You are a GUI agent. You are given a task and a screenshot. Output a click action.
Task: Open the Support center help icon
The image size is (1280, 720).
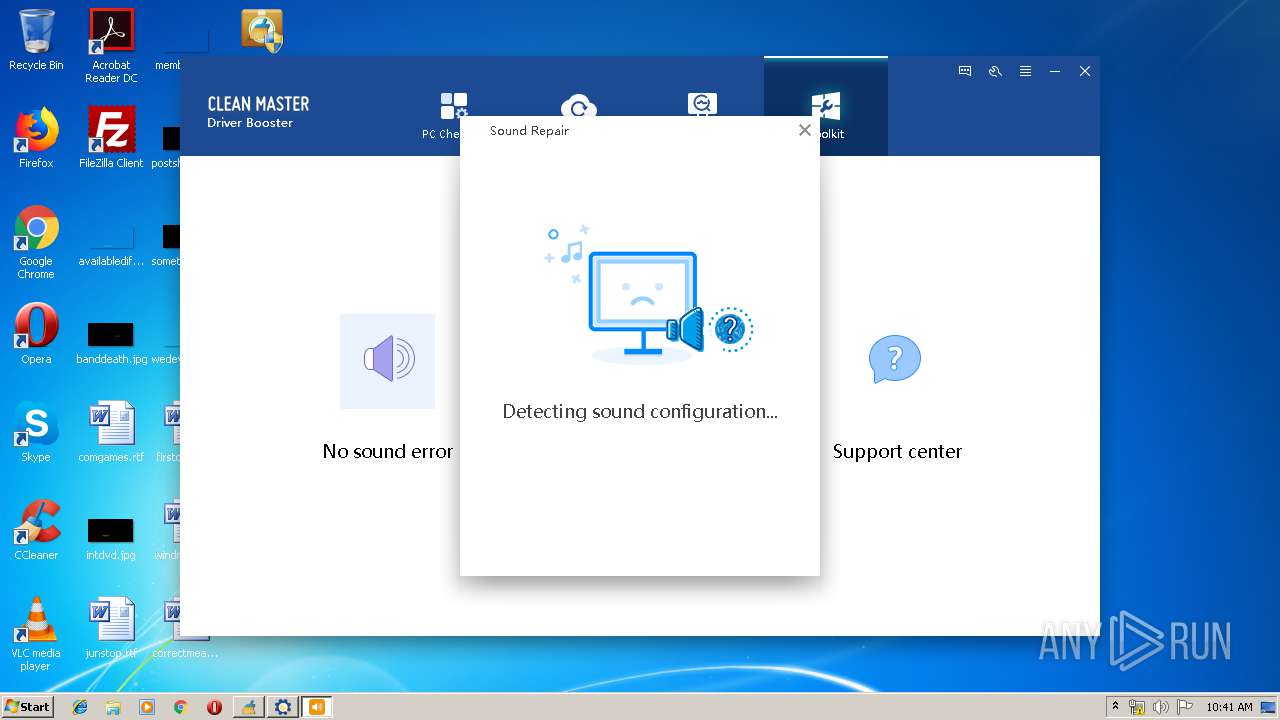click(x=895, y=359)
